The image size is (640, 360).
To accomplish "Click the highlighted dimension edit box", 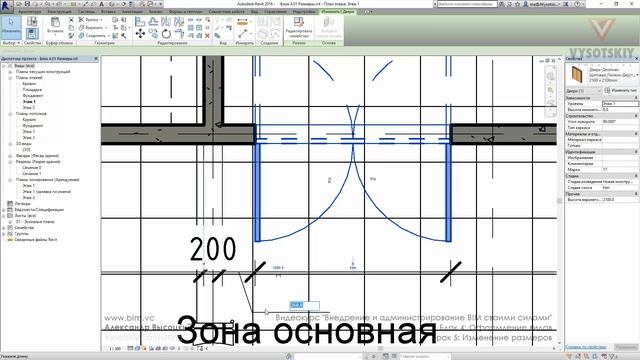I will [304, 305].
